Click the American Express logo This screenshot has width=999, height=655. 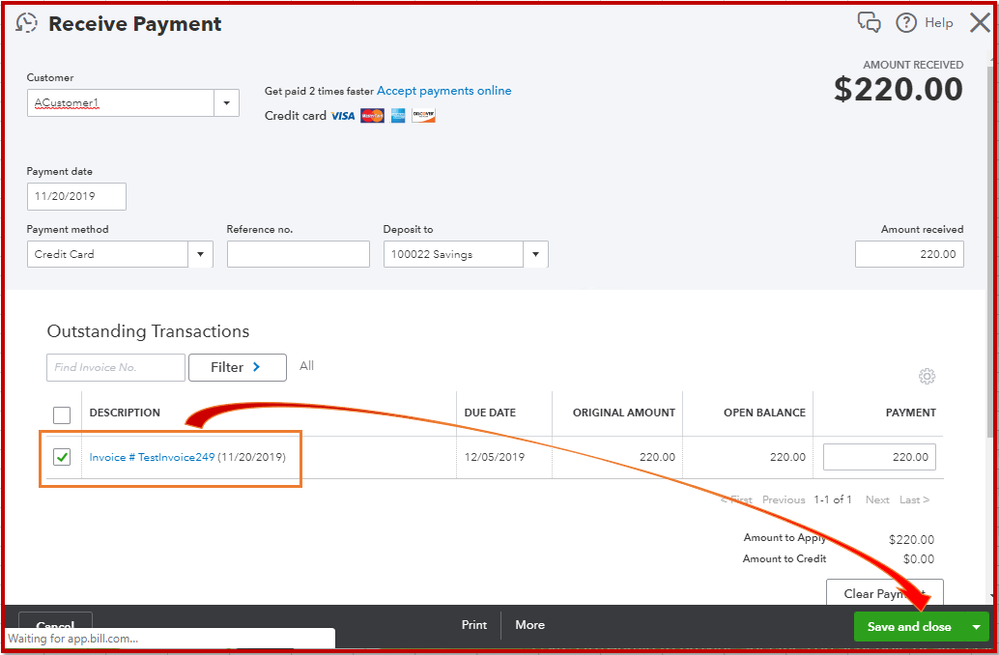(398, 116)
